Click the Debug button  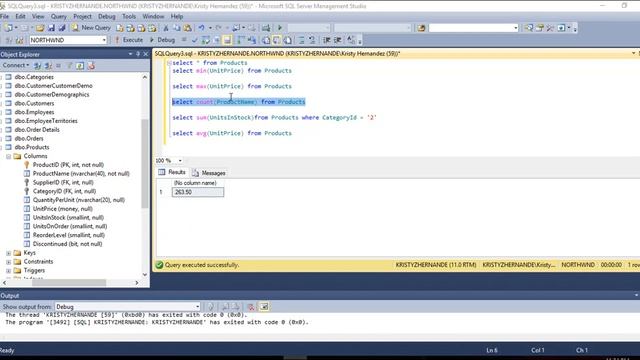pos(162,40)
